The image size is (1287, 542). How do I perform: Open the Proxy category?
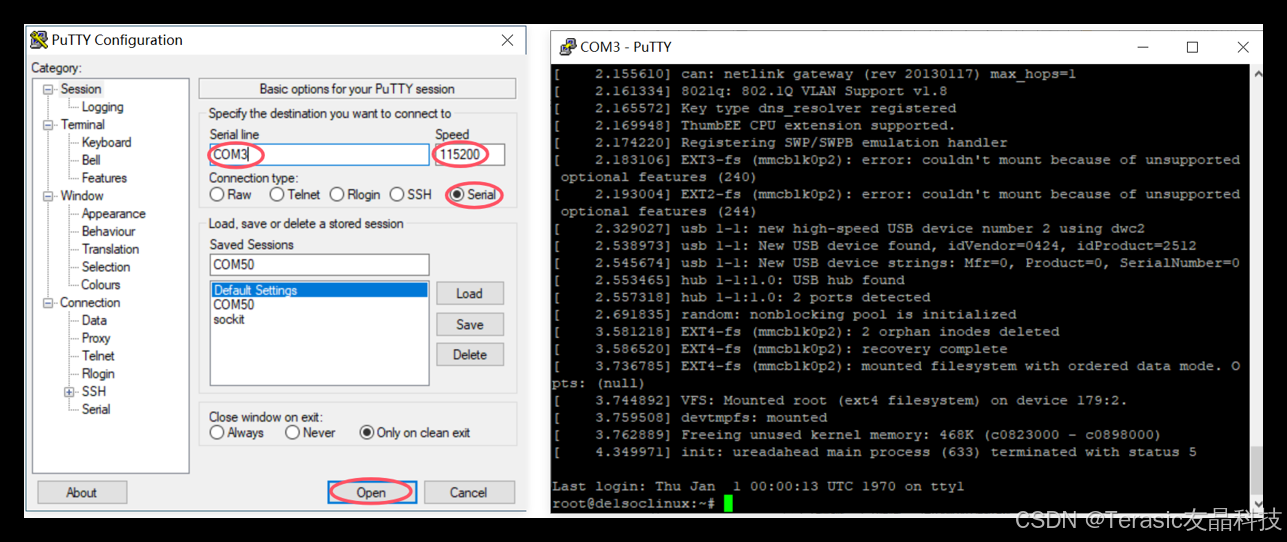[x=96, y=338]
